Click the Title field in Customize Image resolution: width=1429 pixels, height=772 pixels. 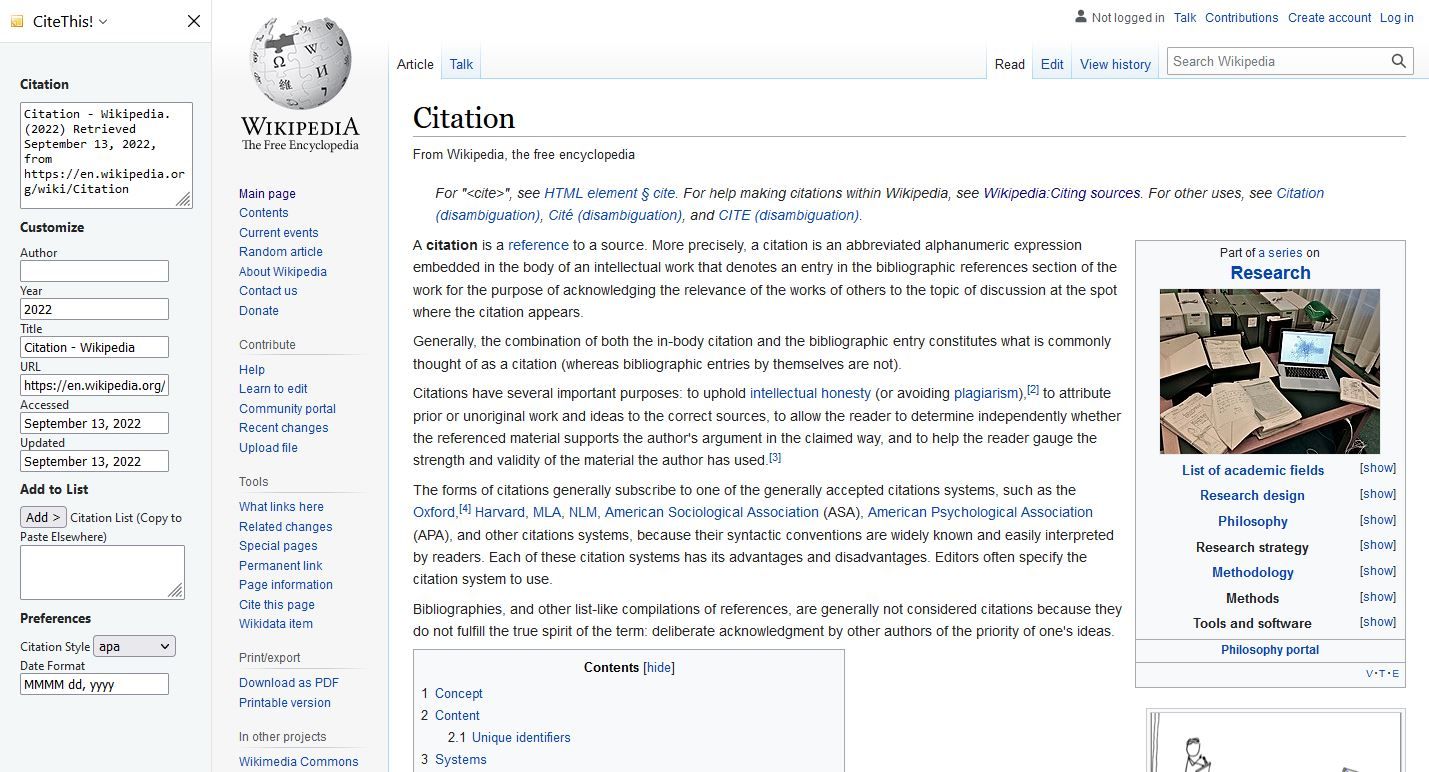pyautogui.click(x=94, y=347)
